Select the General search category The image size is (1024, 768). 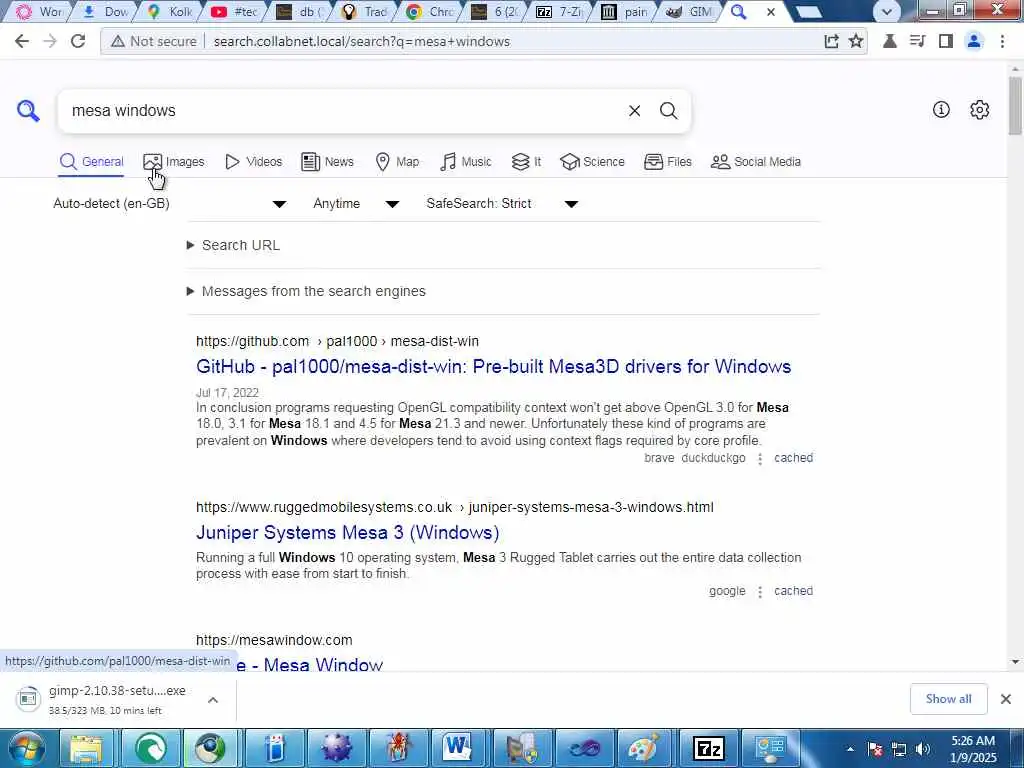(x=91, y=161)
